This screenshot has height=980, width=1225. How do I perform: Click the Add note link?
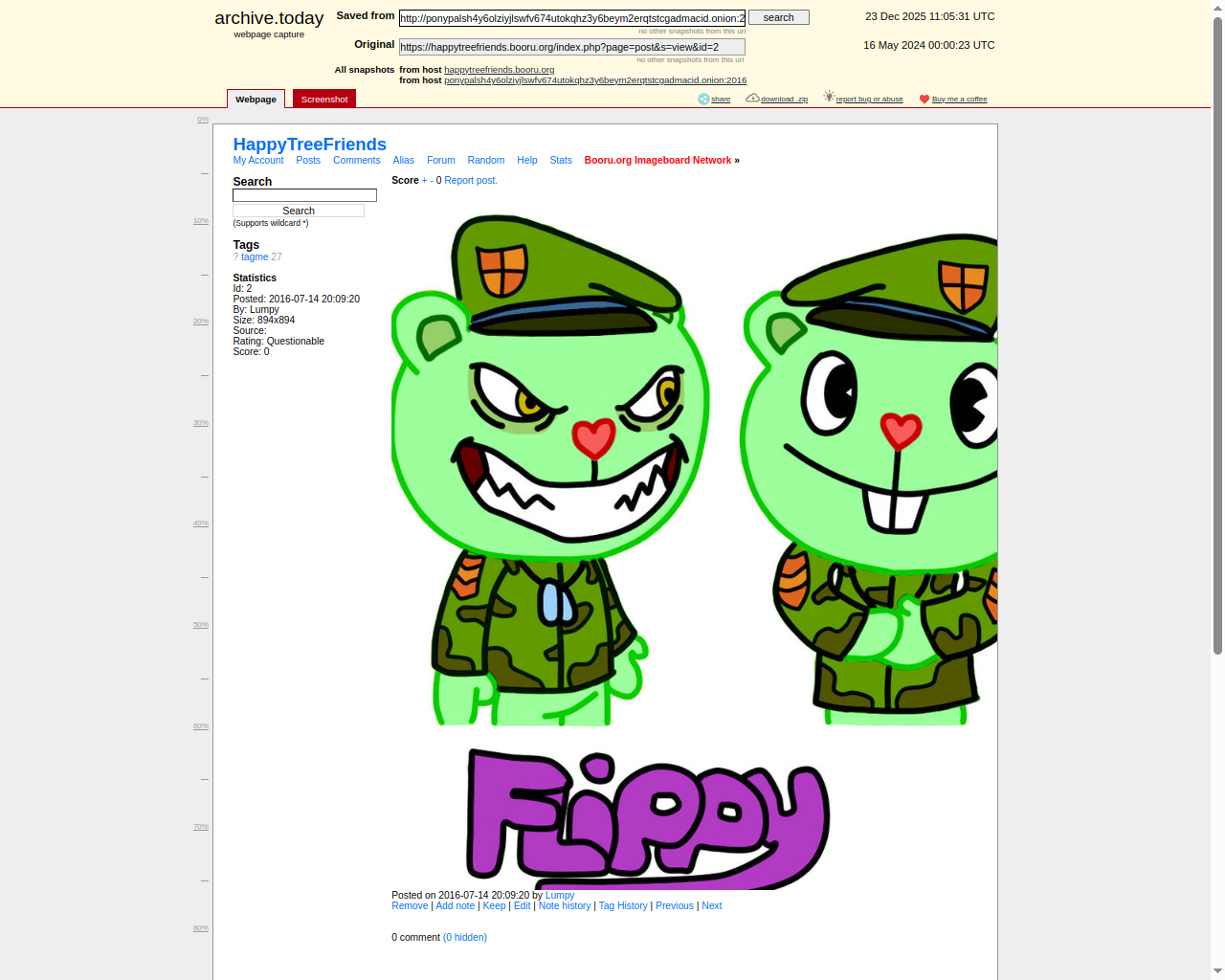coord(456,906)
